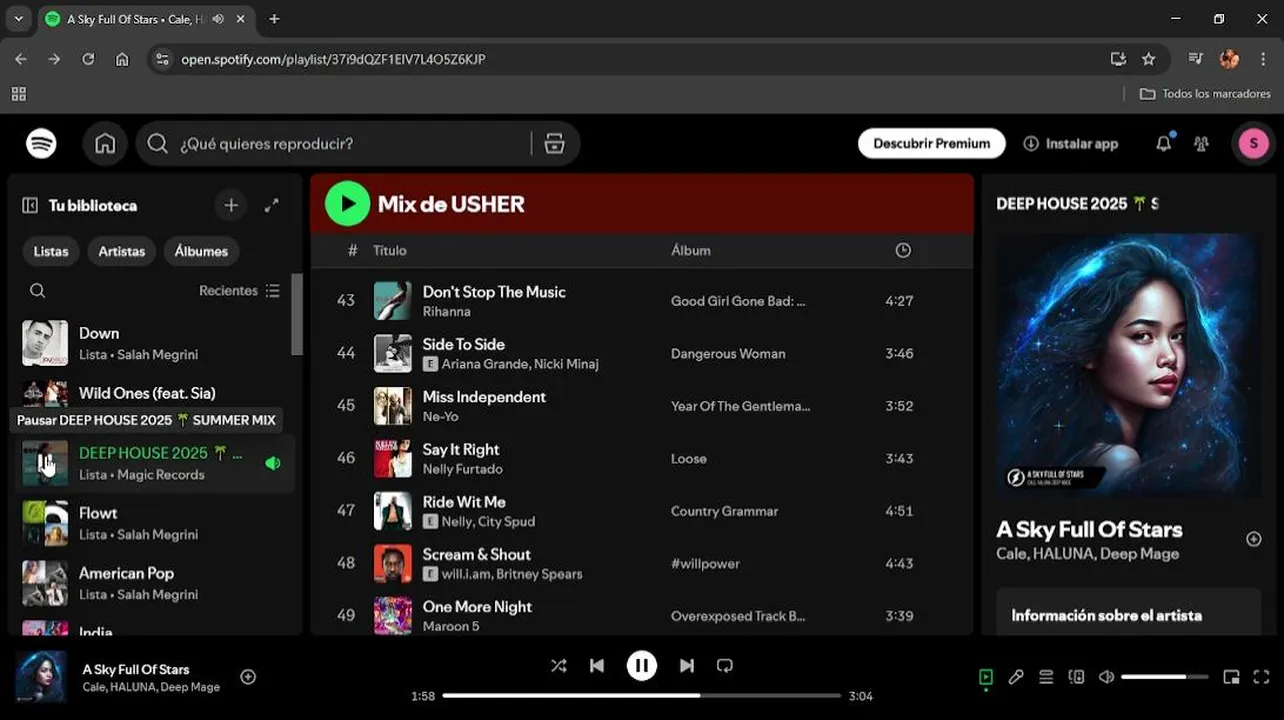Reload the browser page
The height and width of the screenshot is (720, 1284).
pyautogui.click(x=88, y=59)
